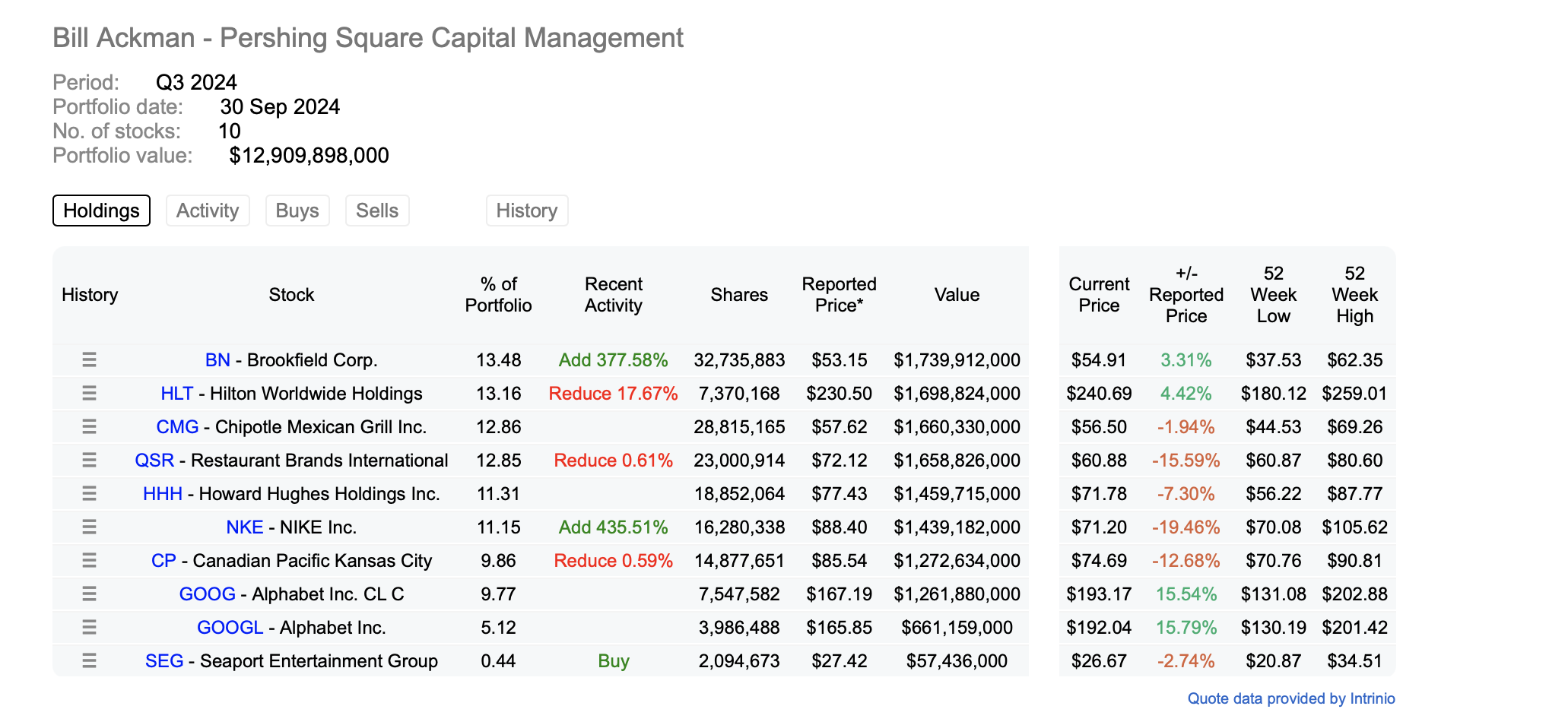The width and height of the screenshot is (1568, 725).
Task: Open the BN ticker link
Action: click(x=217, y=359)
